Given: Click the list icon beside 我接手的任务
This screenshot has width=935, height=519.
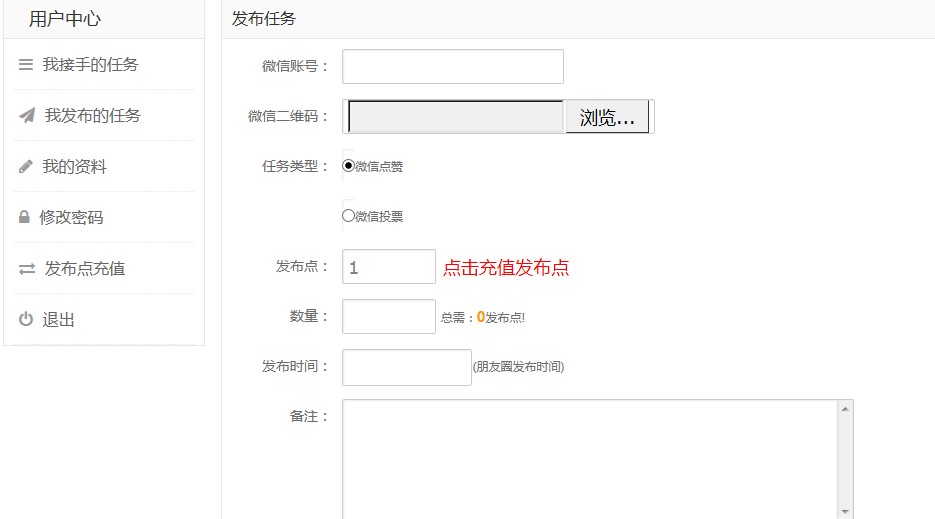Looking at the screenshot, I should tap(26, 65).
